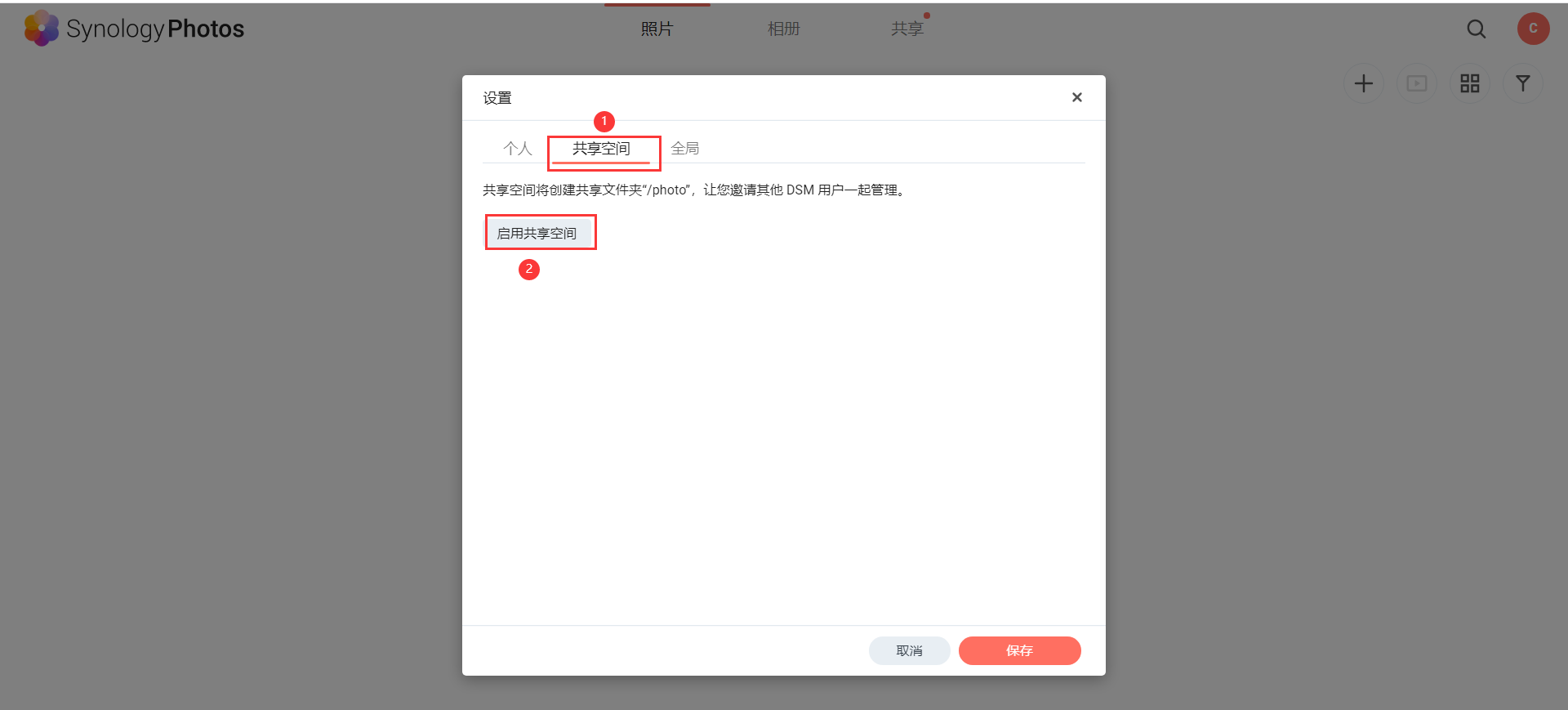Open the filter funnel icon
The width and height of the screenshot is (1568, 710).
(1522, 83)
